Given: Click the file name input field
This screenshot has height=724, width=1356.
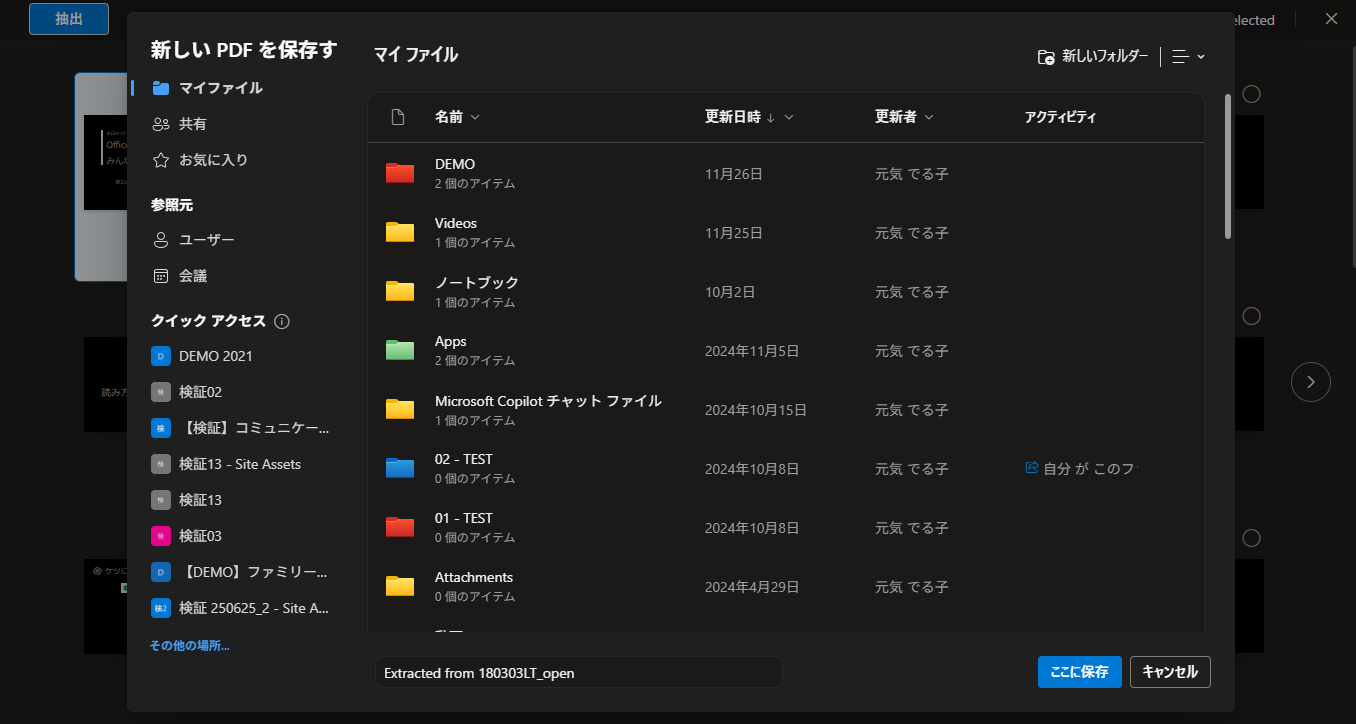Looking at the screenshot, I should click(578, 673).
